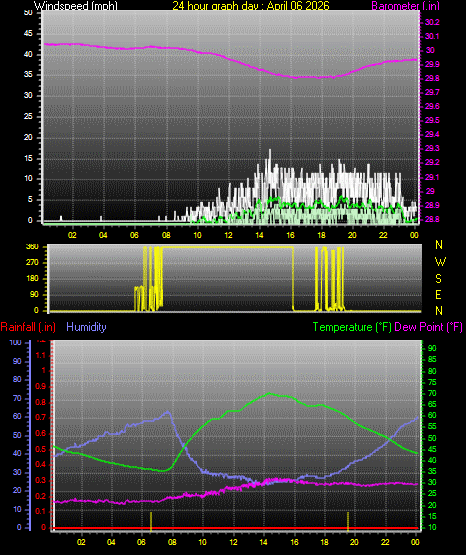Click the yellow sunrise marker near 06 hours

coord(151,521)
